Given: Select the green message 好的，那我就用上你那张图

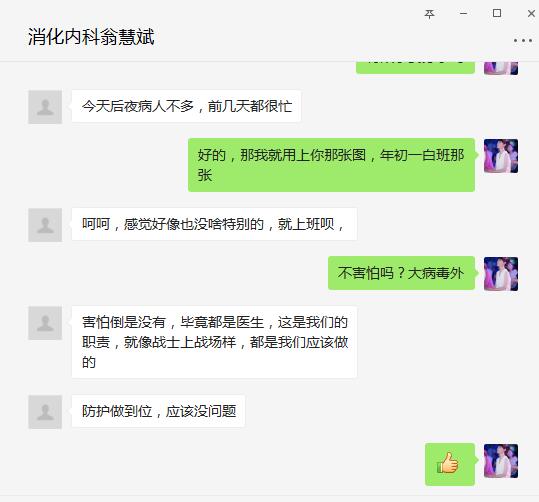Looking at the screenshot, I should tap(331, 165).
